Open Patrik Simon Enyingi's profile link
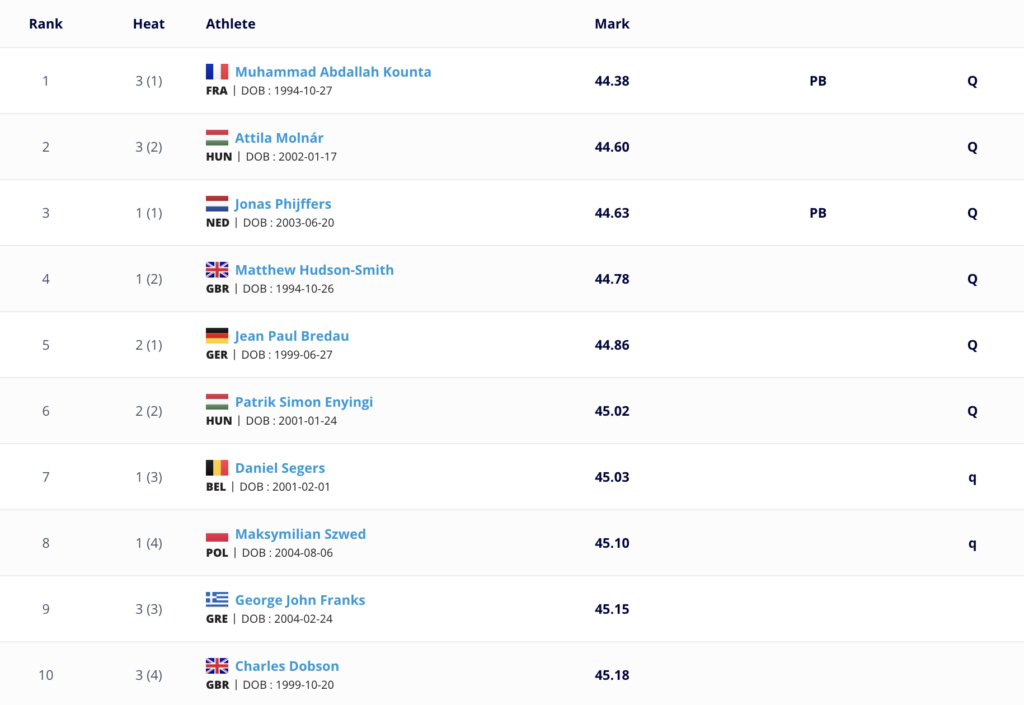 (x=304, y=402)
